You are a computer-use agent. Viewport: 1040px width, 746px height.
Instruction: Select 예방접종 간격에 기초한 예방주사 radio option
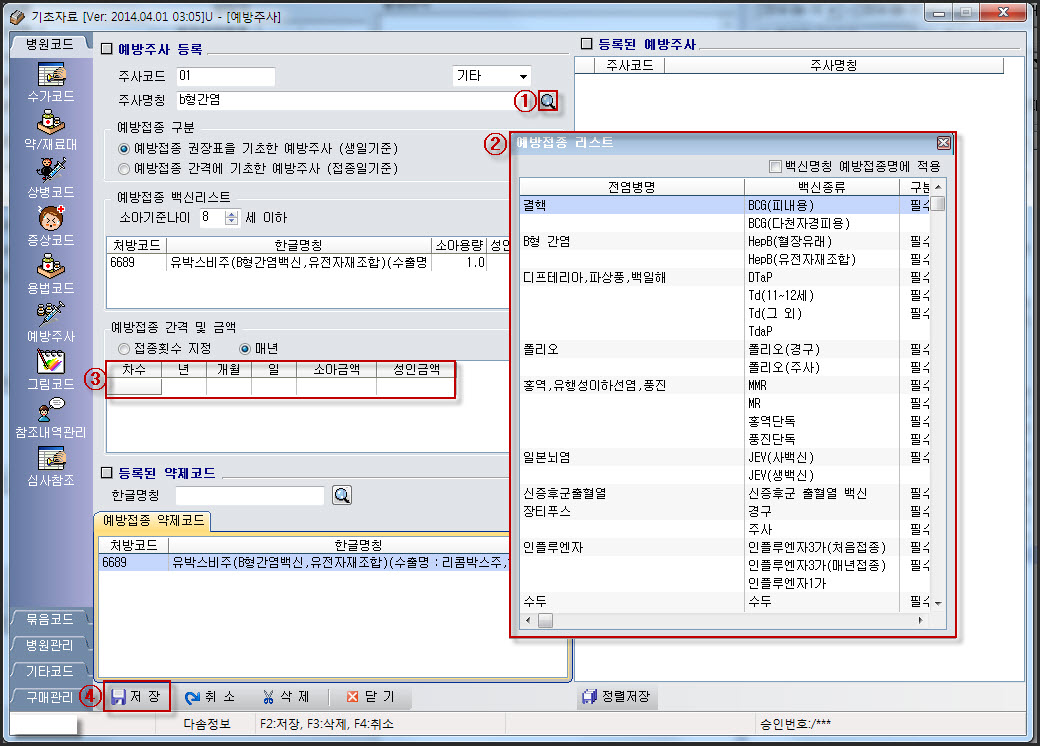click(x=125, y=167)
